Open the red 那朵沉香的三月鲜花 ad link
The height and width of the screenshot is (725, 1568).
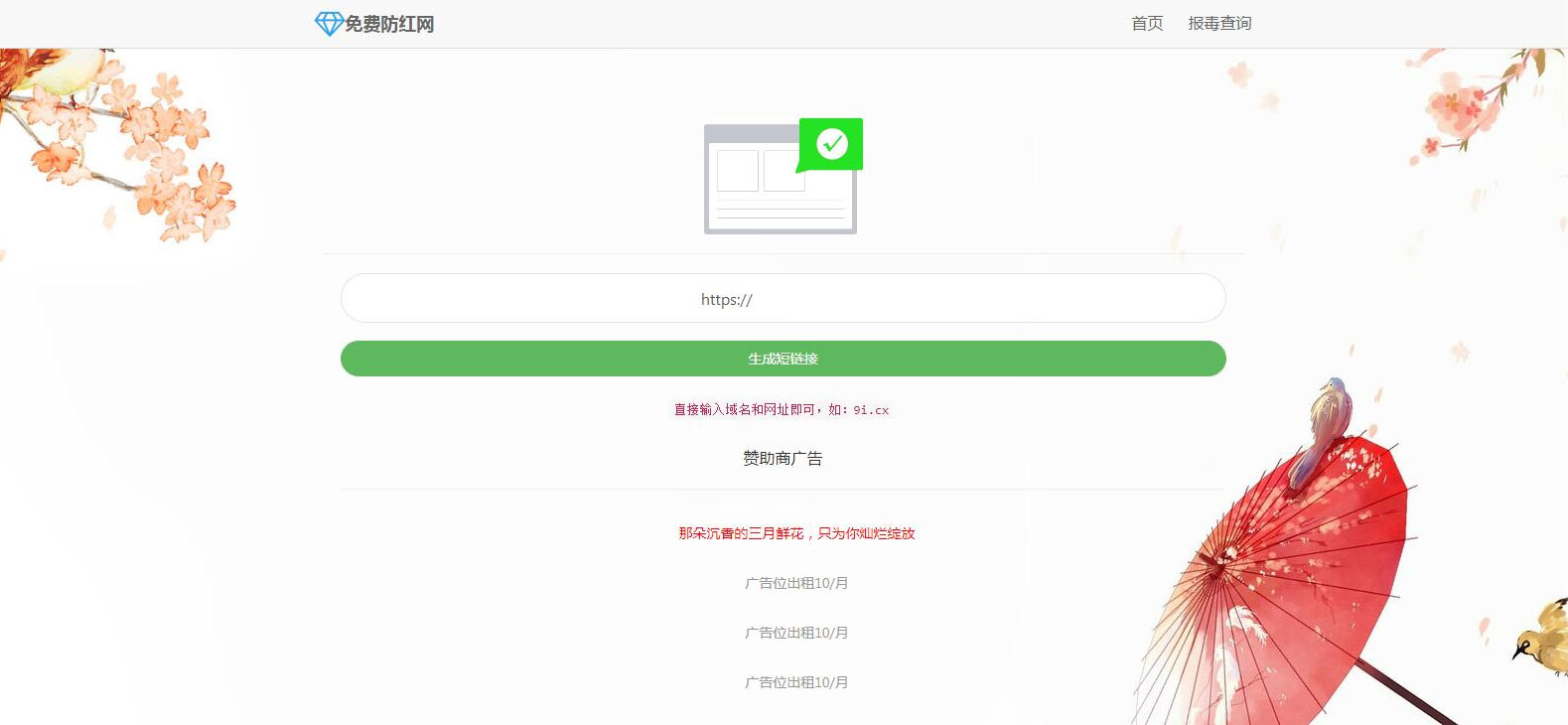tap(796, 533)
